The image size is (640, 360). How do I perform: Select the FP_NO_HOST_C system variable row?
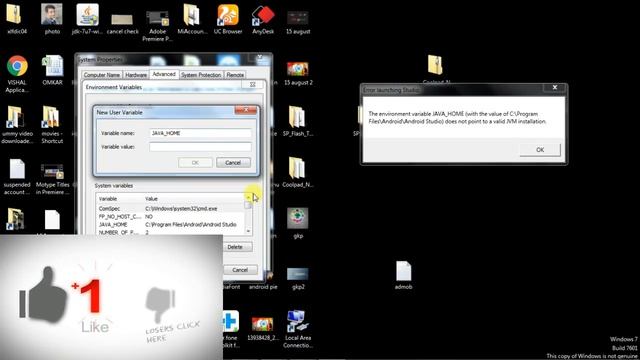click(170, 217)
